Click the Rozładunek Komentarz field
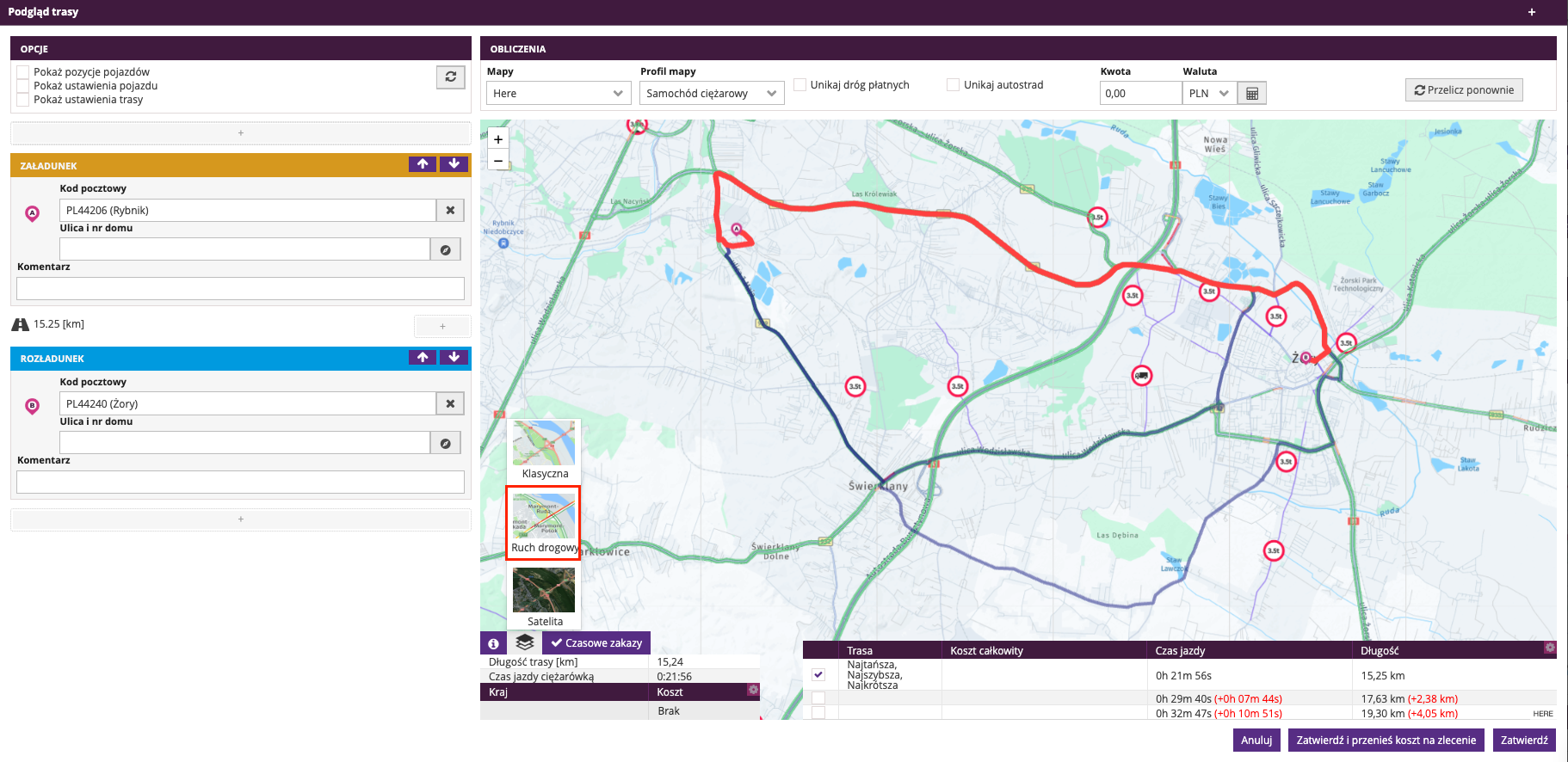 [240, 482]
